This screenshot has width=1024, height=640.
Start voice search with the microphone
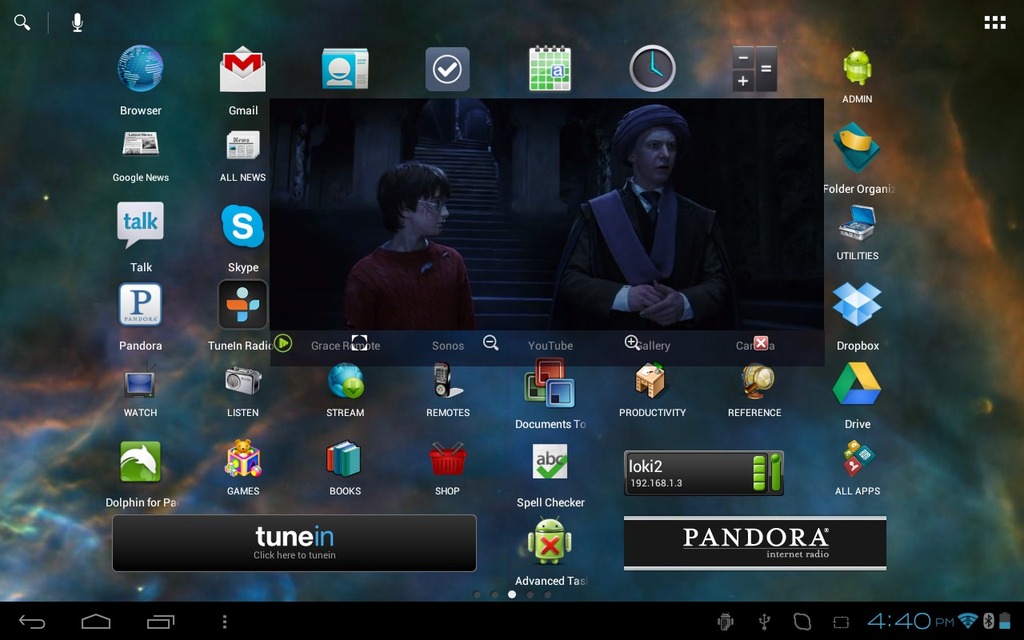click(77, 23)
